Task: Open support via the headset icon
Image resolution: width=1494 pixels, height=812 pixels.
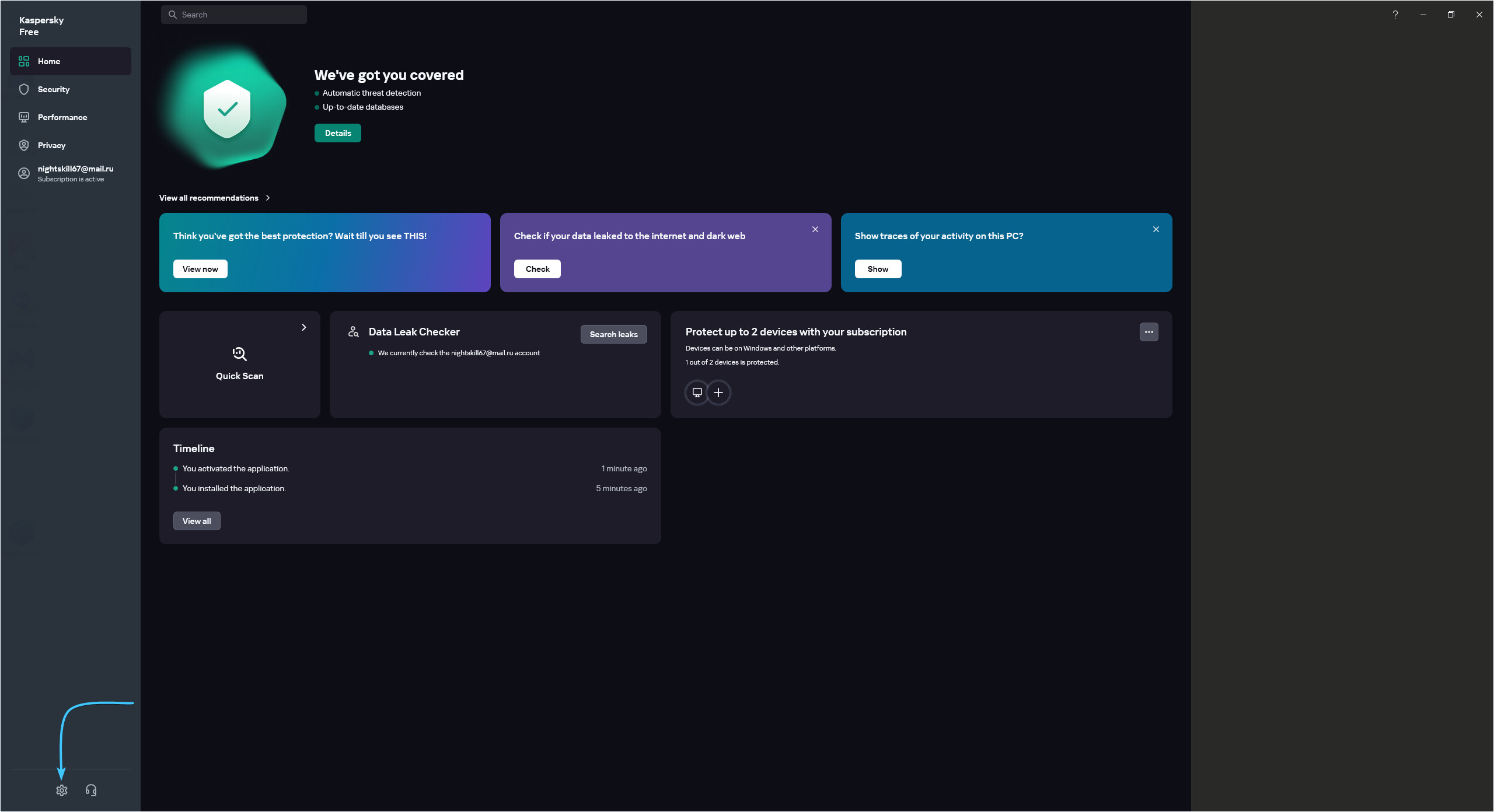Action: click(x=91, y=790)
